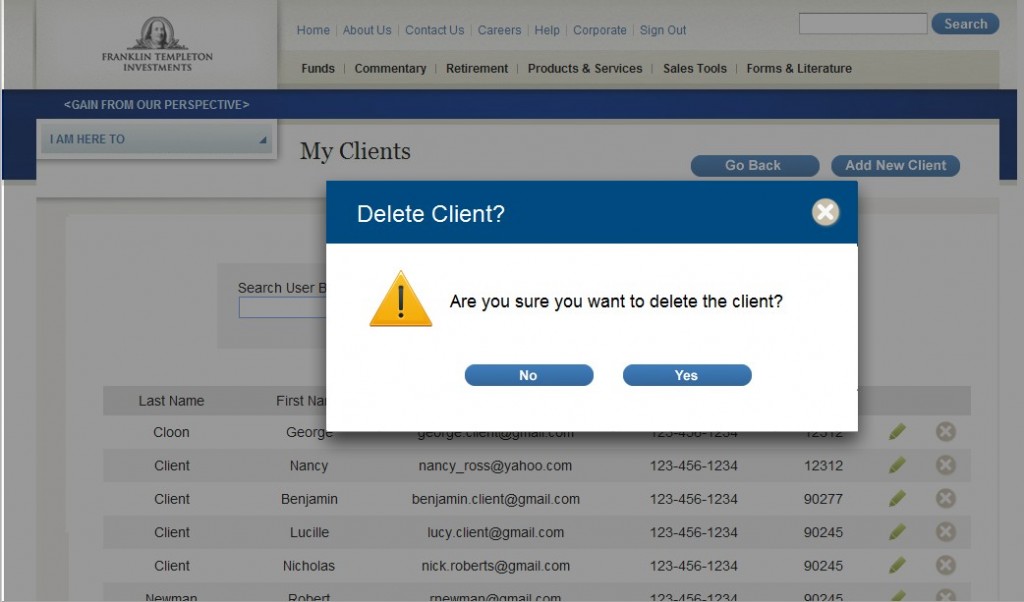Select email benjamin.client@gmail.com

[x=496, y=499]
